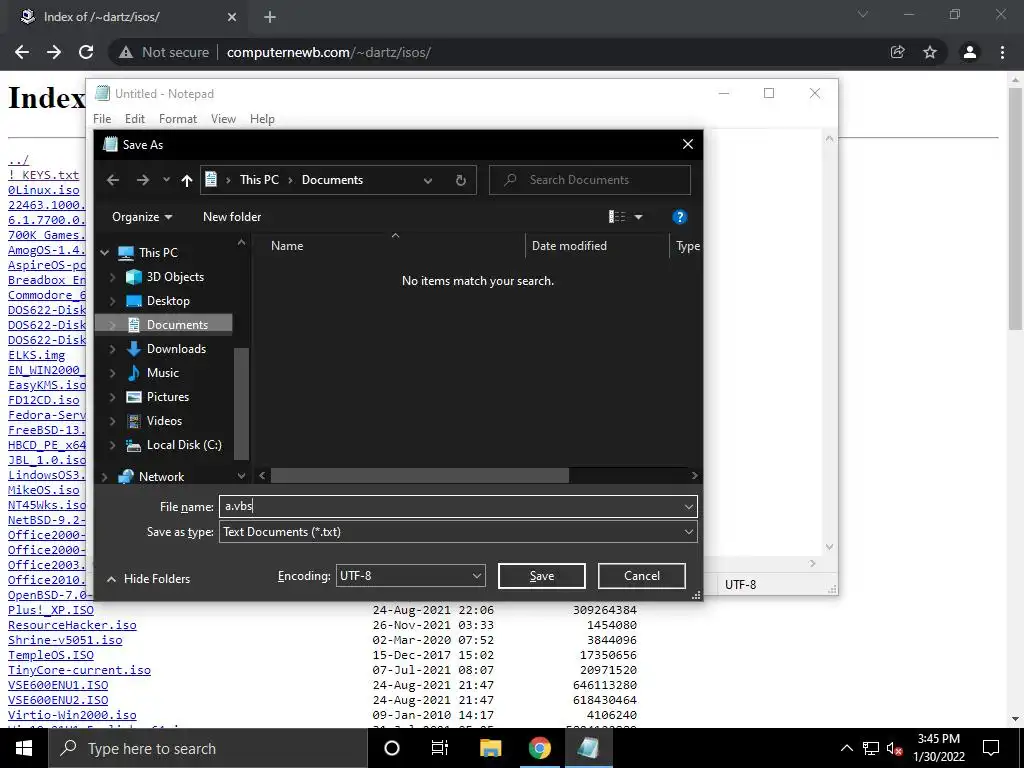Open TinyCore-current.iso link
1024x768 pixels.
click(79, 670)
